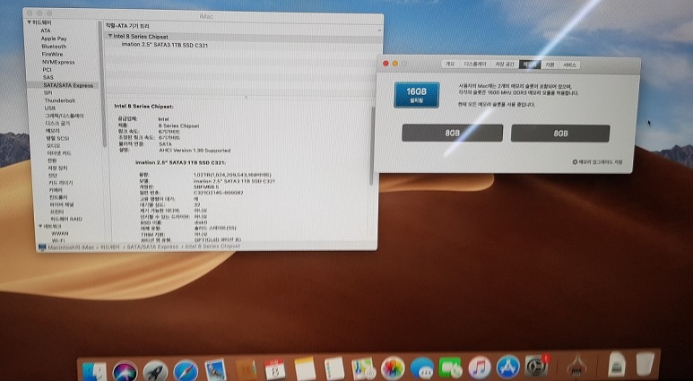
Task: Click the first 8GB memory slot
Action: 452,133
